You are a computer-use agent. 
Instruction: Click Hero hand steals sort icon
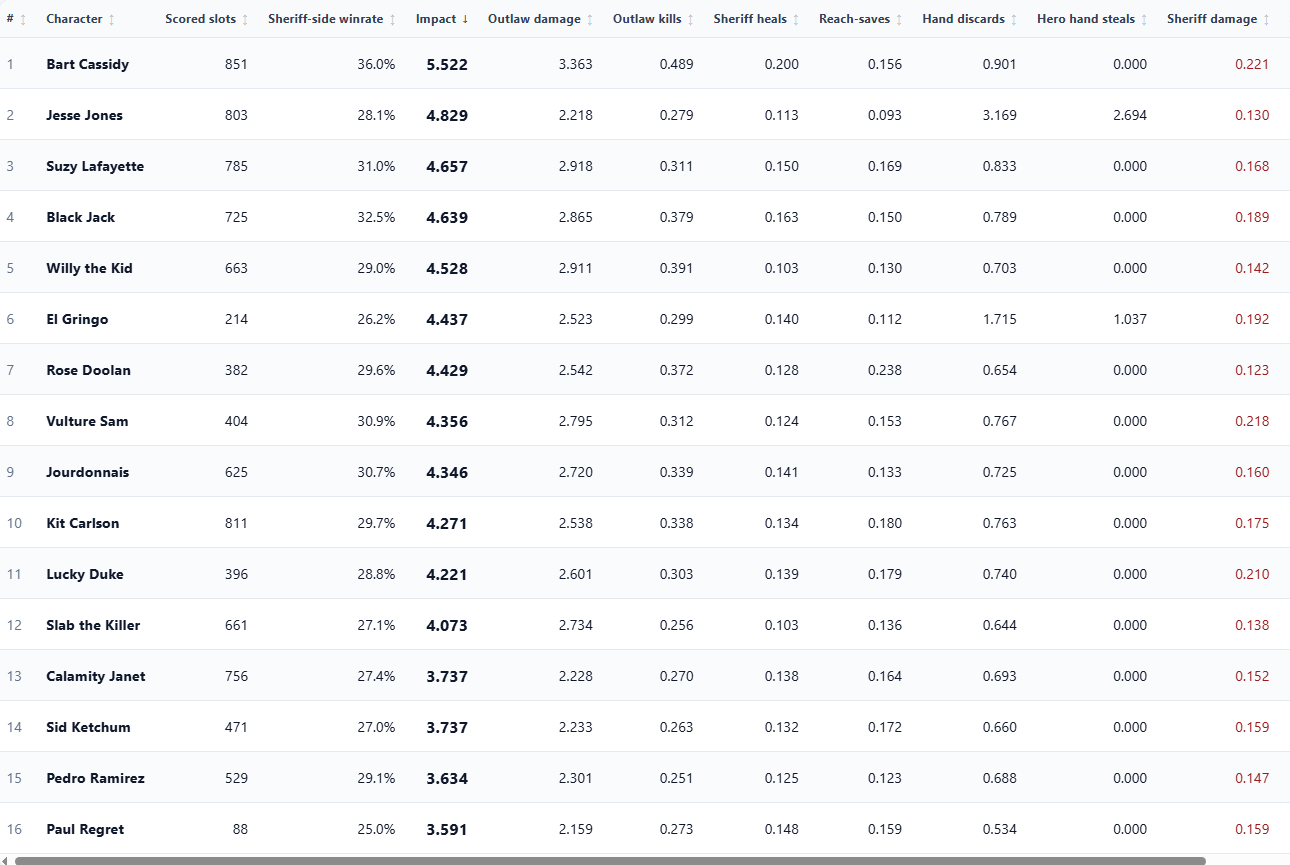[1144, 20]
